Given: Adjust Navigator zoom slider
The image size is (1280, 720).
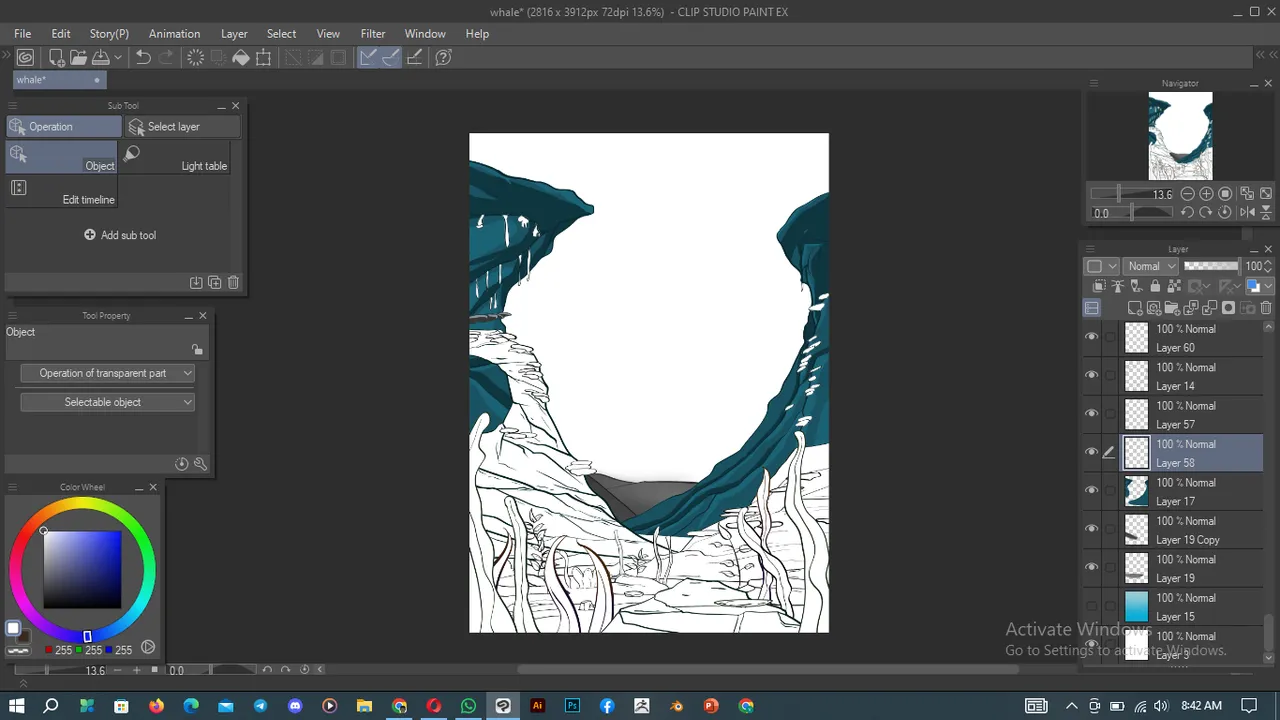Looking at the screenshot, I should 1132,194.
